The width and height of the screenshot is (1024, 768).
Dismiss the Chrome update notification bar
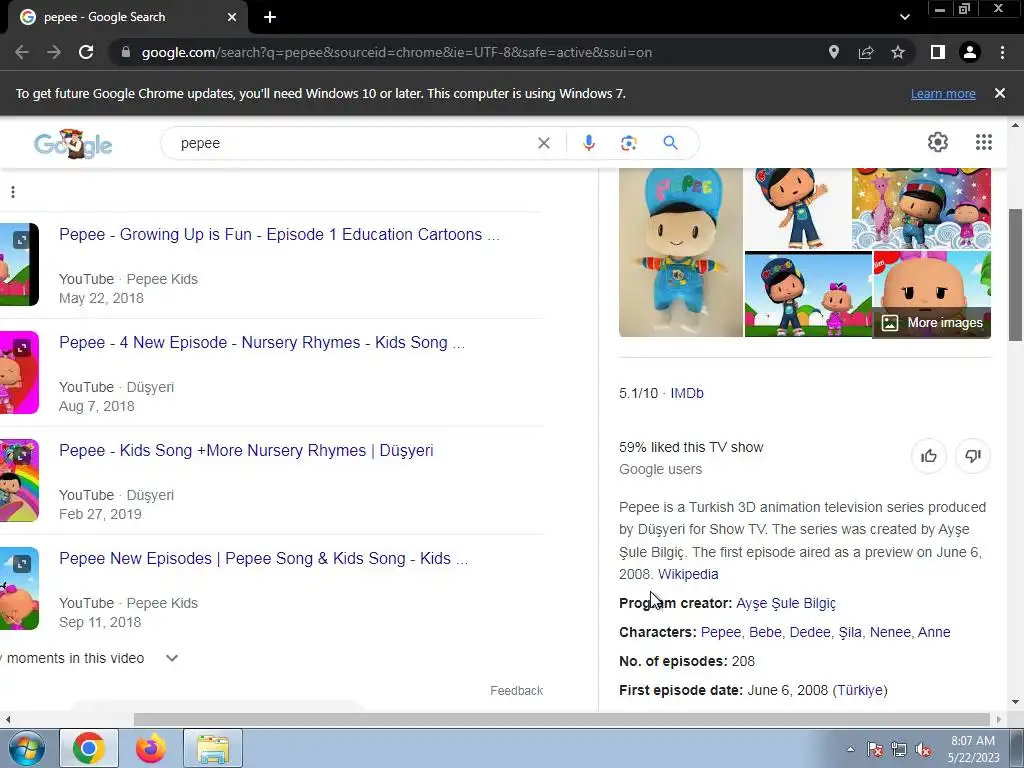click(1000, 93)
